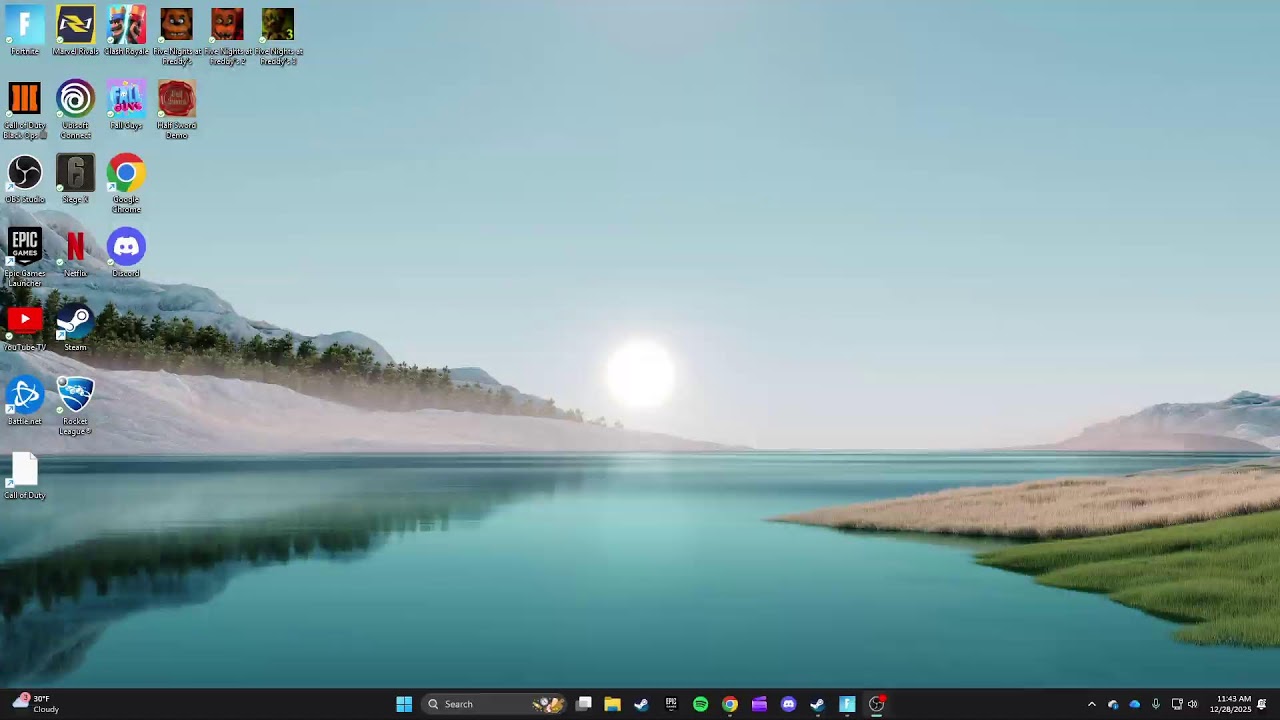Open Discord from the taskbar
The width and height of the screenshot is (1280, 720).
[x=788, y=704]
